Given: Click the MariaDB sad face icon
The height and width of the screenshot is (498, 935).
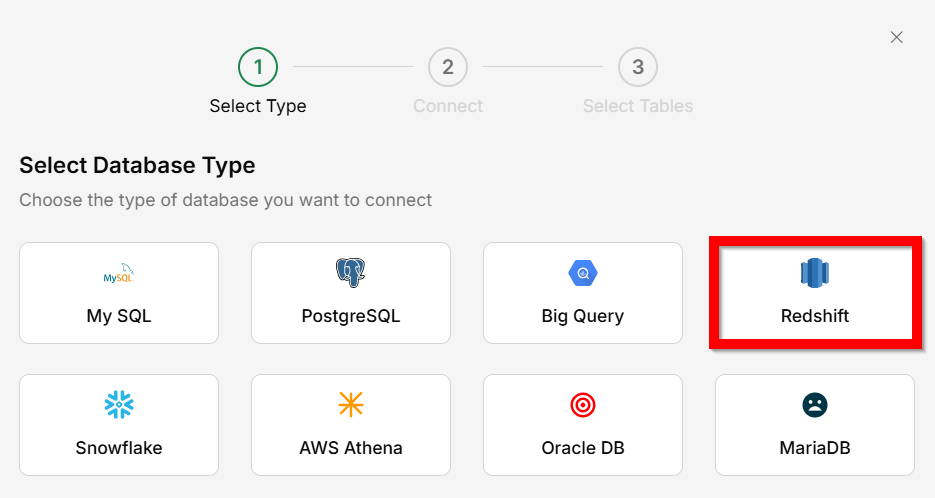Looking at the screenshot, I should pyautogui.click(x=815, y=404).
